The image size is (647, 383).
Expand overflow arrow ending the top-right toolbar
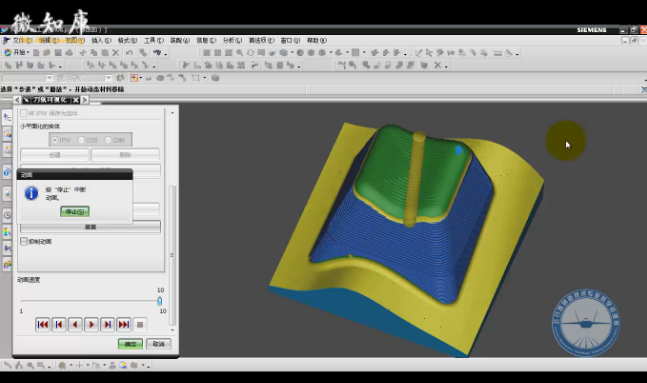(517, 54)
